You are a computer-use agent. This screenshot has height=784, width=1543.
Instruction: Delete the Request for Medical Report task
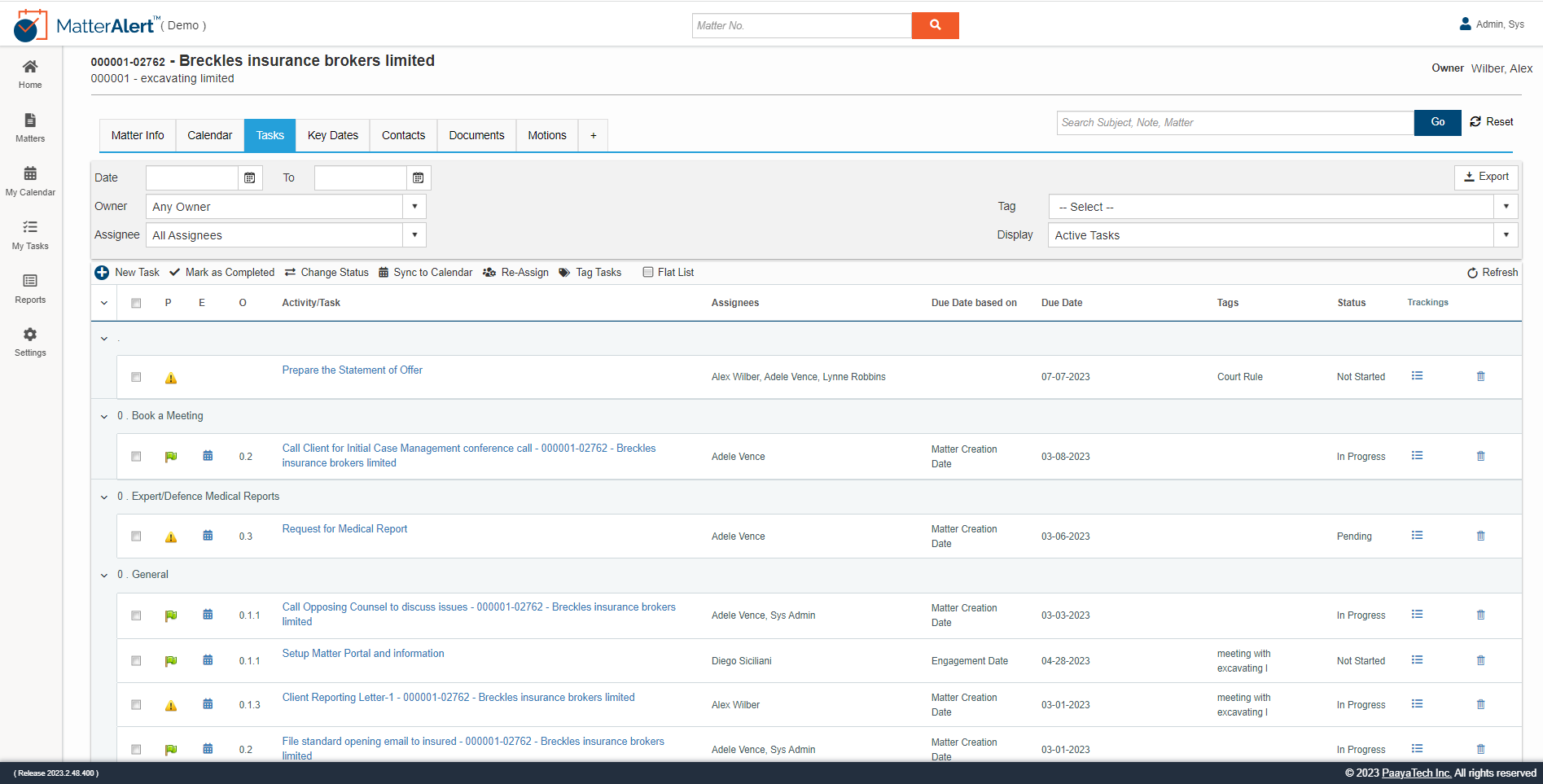1480,536
